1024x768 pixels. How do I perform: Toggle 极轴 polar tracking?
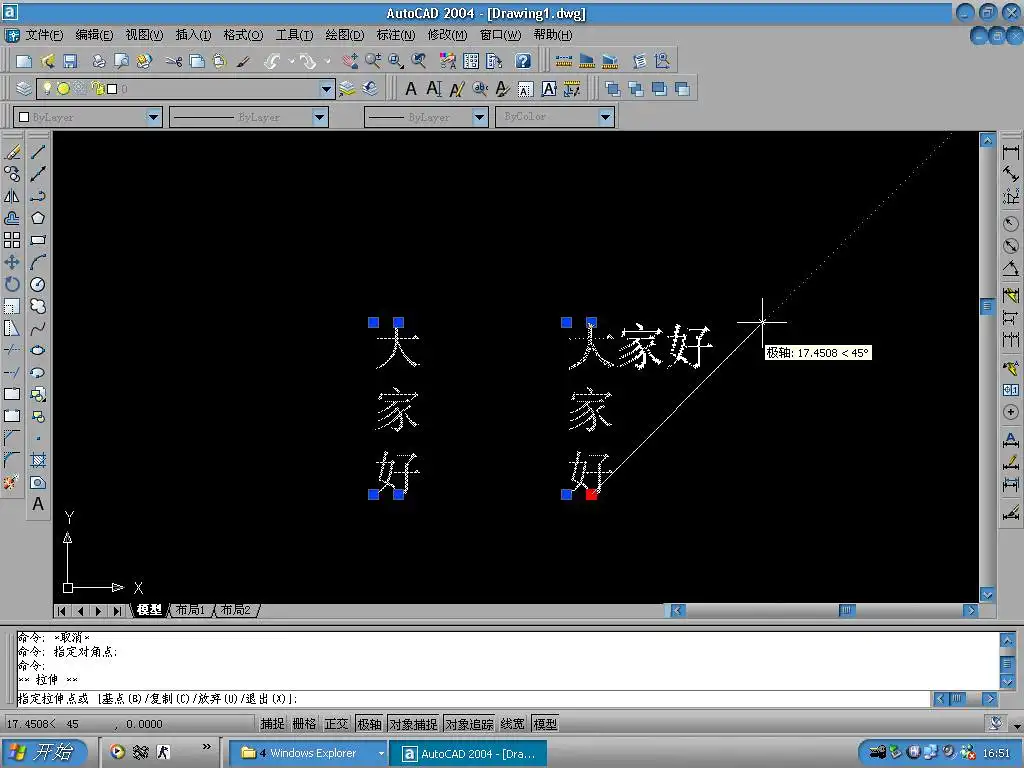tap(370, 724)
